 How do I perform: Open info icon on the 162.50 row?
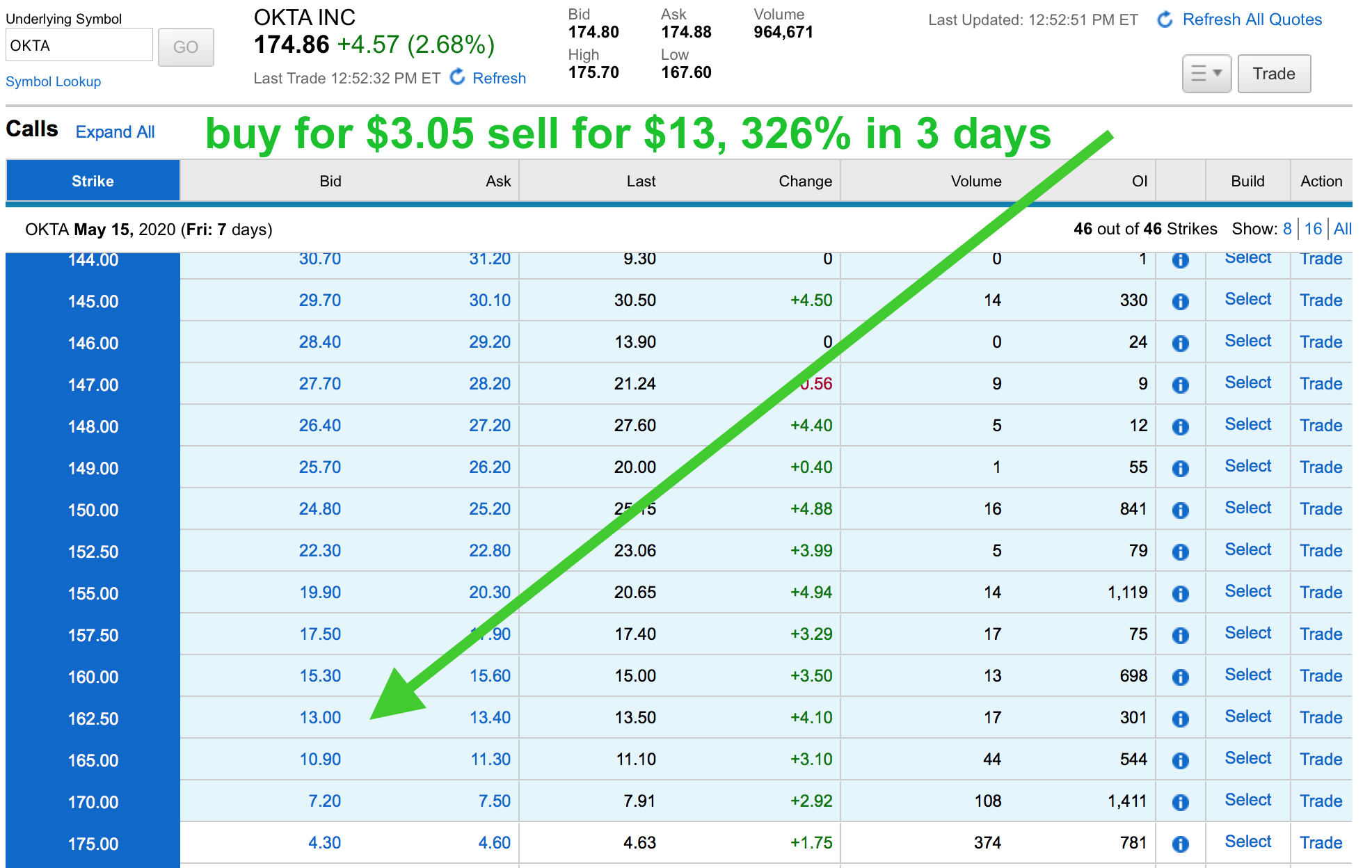click(1180, 718)
